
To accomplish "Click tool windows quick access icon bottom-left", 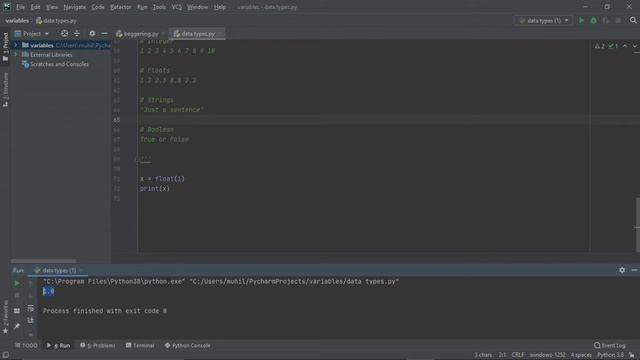I will (x=5, y=355).
